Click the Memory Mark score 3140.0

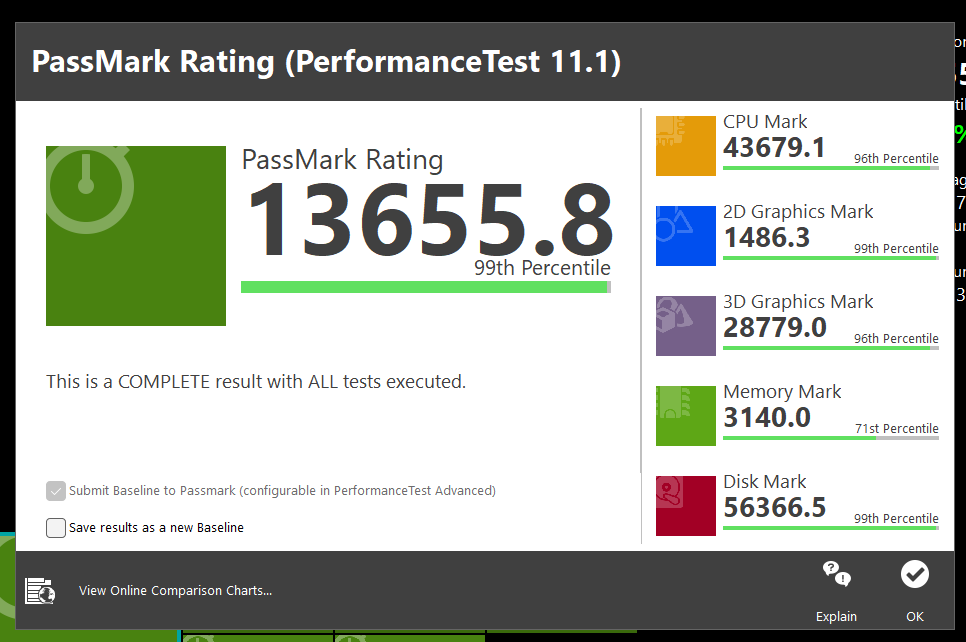point(767,417)
